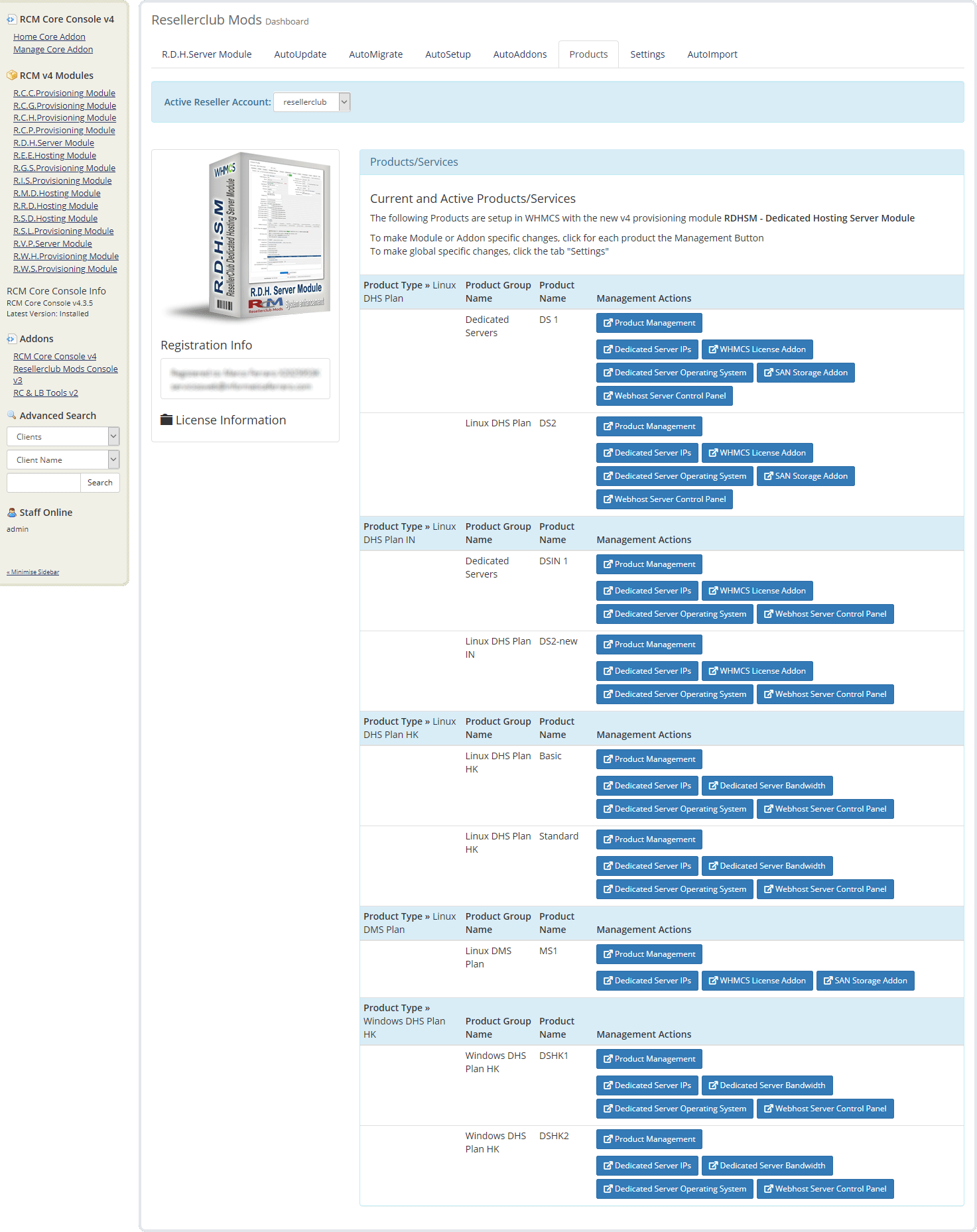Viewport: 977px width, 1232px height.
Task: Open R.W.S.Provisioning Module link
Action: tap(65, 269)
